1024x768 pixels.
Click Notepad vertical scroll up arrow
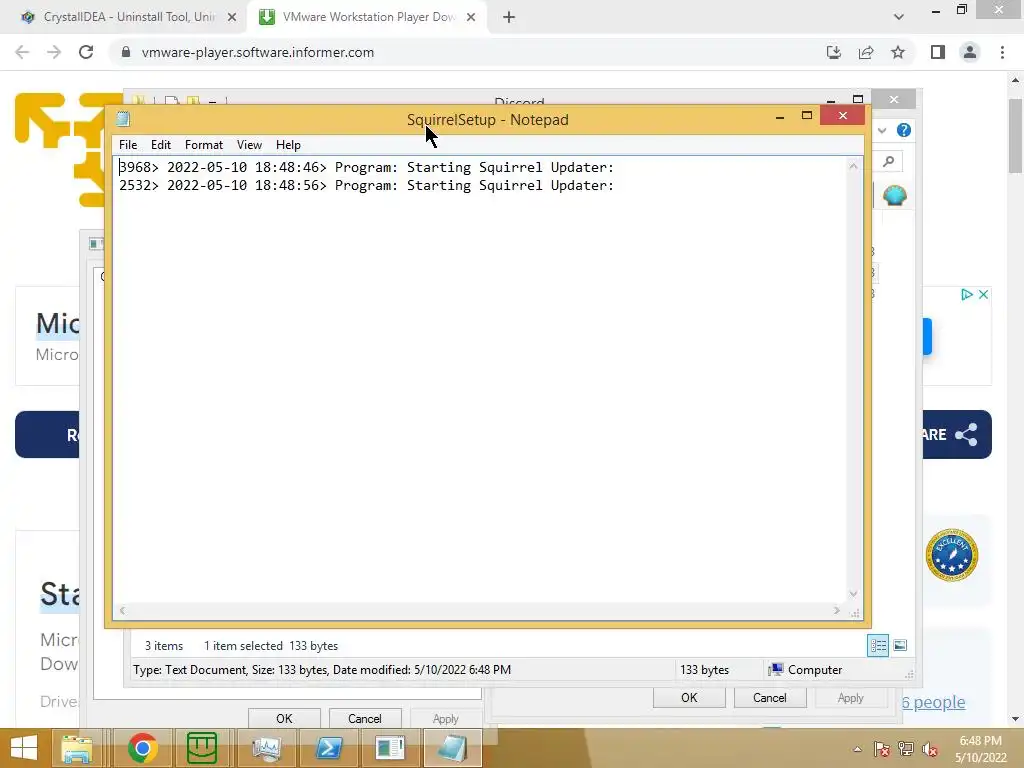coord(854,167)
